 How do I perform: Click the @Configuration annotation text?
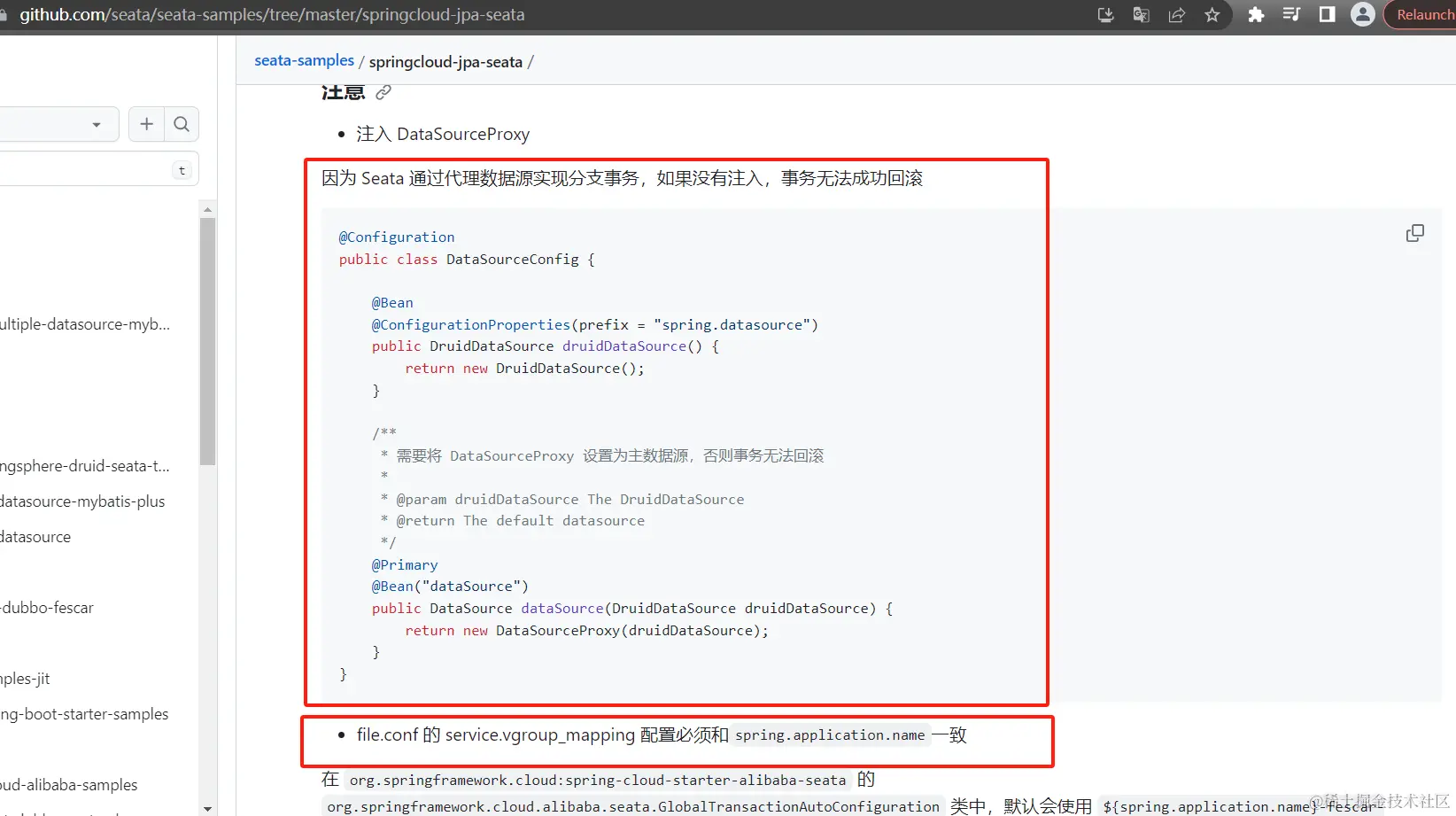pos(397,237)
